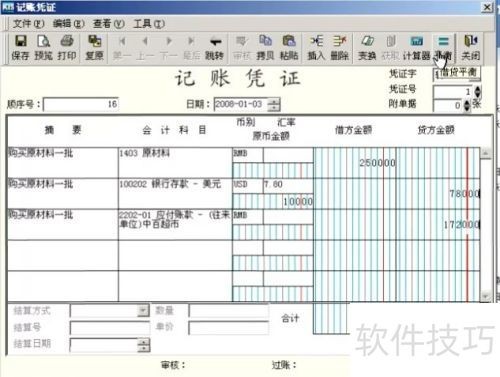Image resolution: width=500 pixels, height=377 pixels.
Task: Open the 文件(F) menu
Action: [28, 24]
